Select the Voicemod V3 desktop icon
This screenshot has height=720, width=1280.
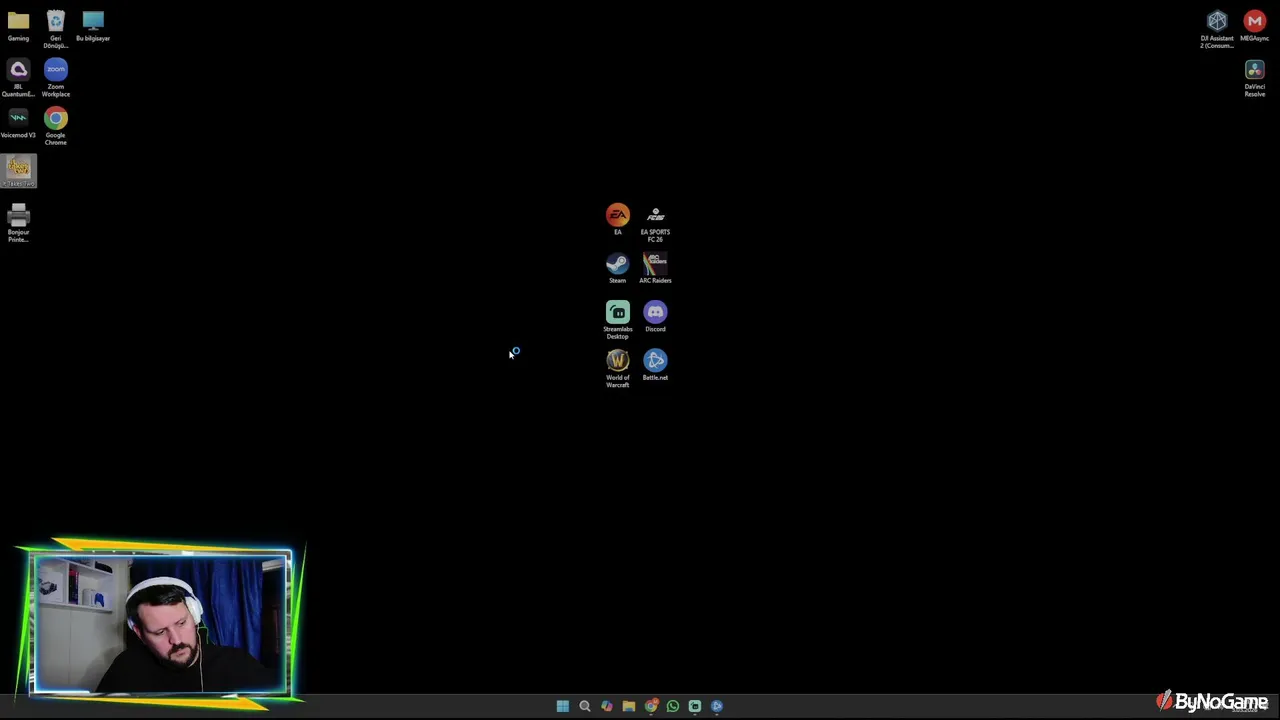18,123
